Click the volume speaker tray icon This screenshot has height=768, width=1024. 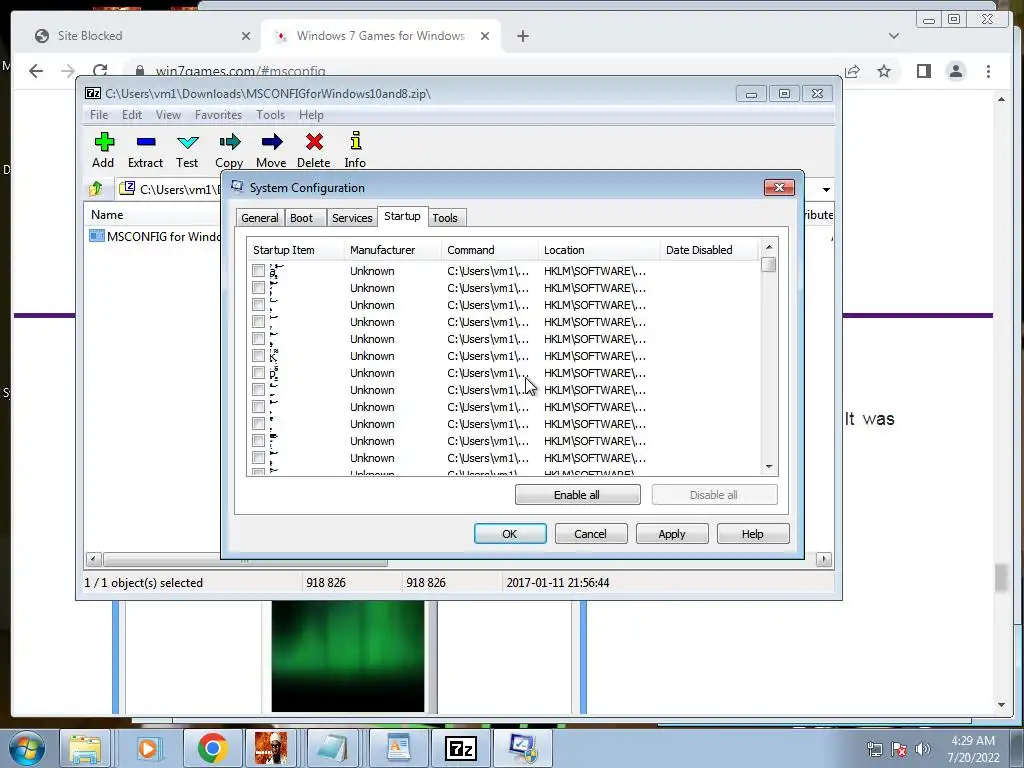922,748
